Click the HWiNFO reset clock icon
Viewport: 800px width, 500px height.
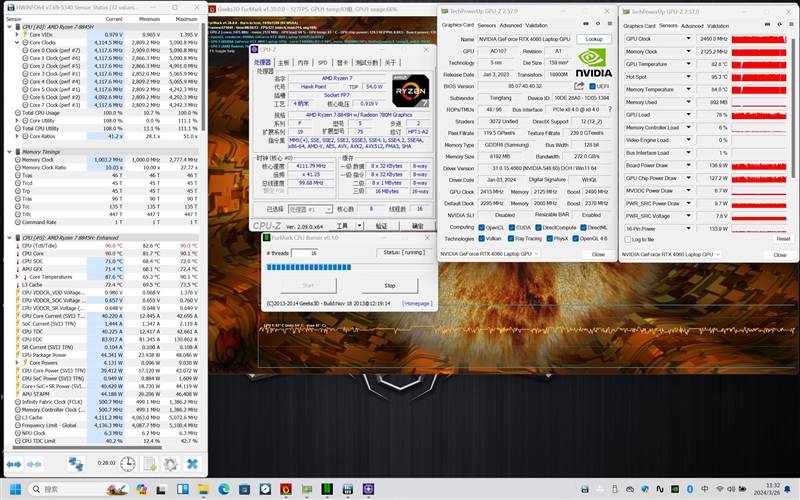pyautogui.click(x=129, y=464)
